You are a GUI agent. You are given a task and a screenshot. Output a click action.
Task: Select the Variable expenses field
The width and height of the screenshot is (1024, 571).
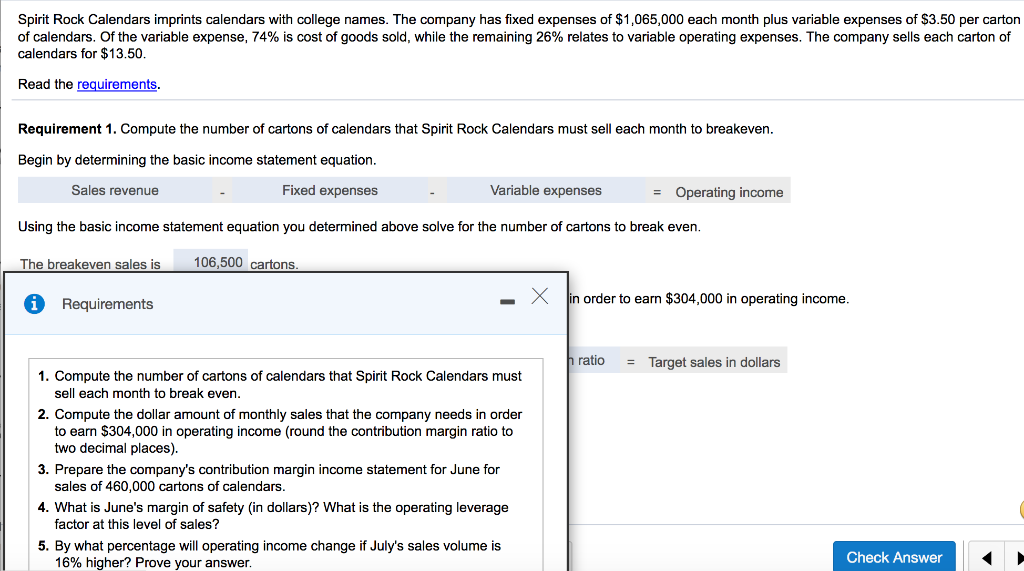click(546, 190)
